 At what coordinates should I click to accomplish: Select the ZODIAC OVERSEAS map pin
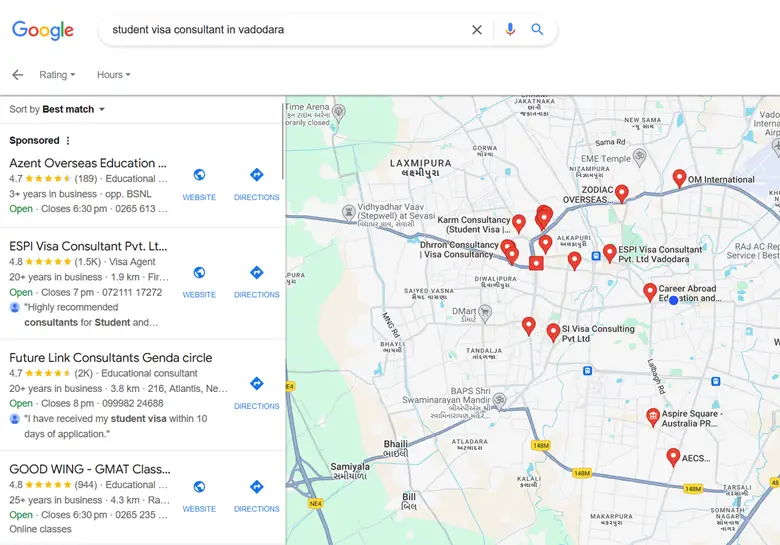click(x=621, y=193)
